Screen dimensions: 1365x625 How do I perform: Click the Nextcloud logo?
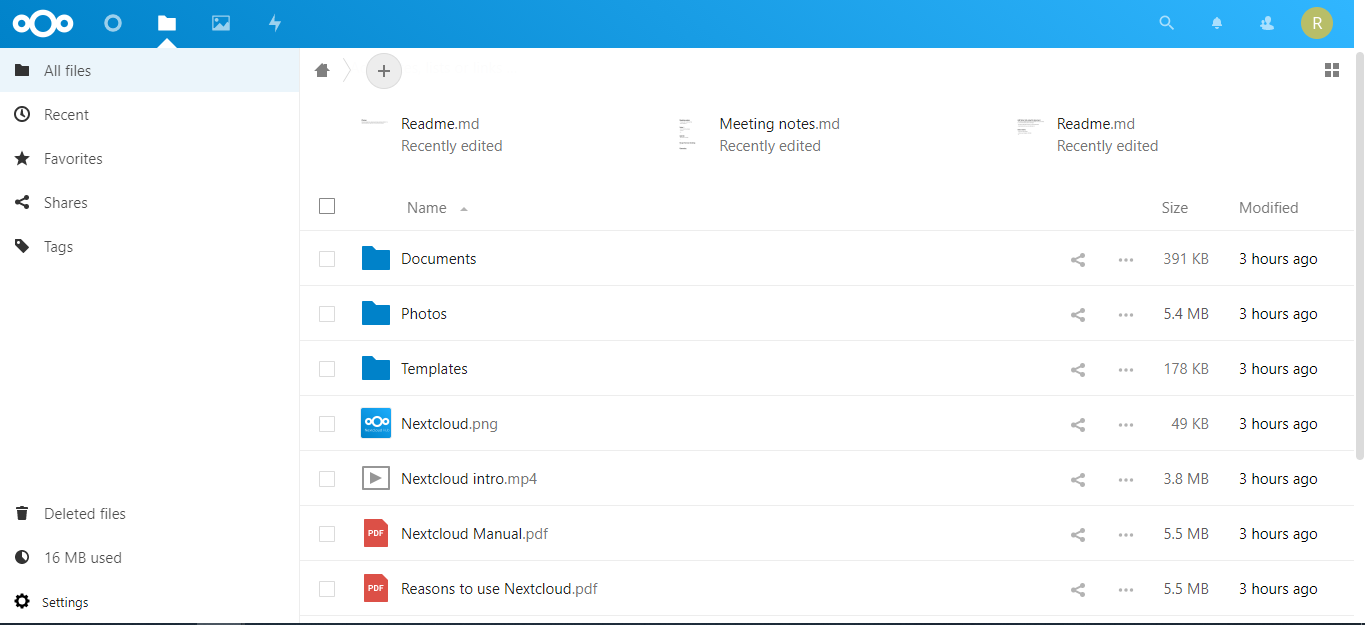tap(42, 22)
